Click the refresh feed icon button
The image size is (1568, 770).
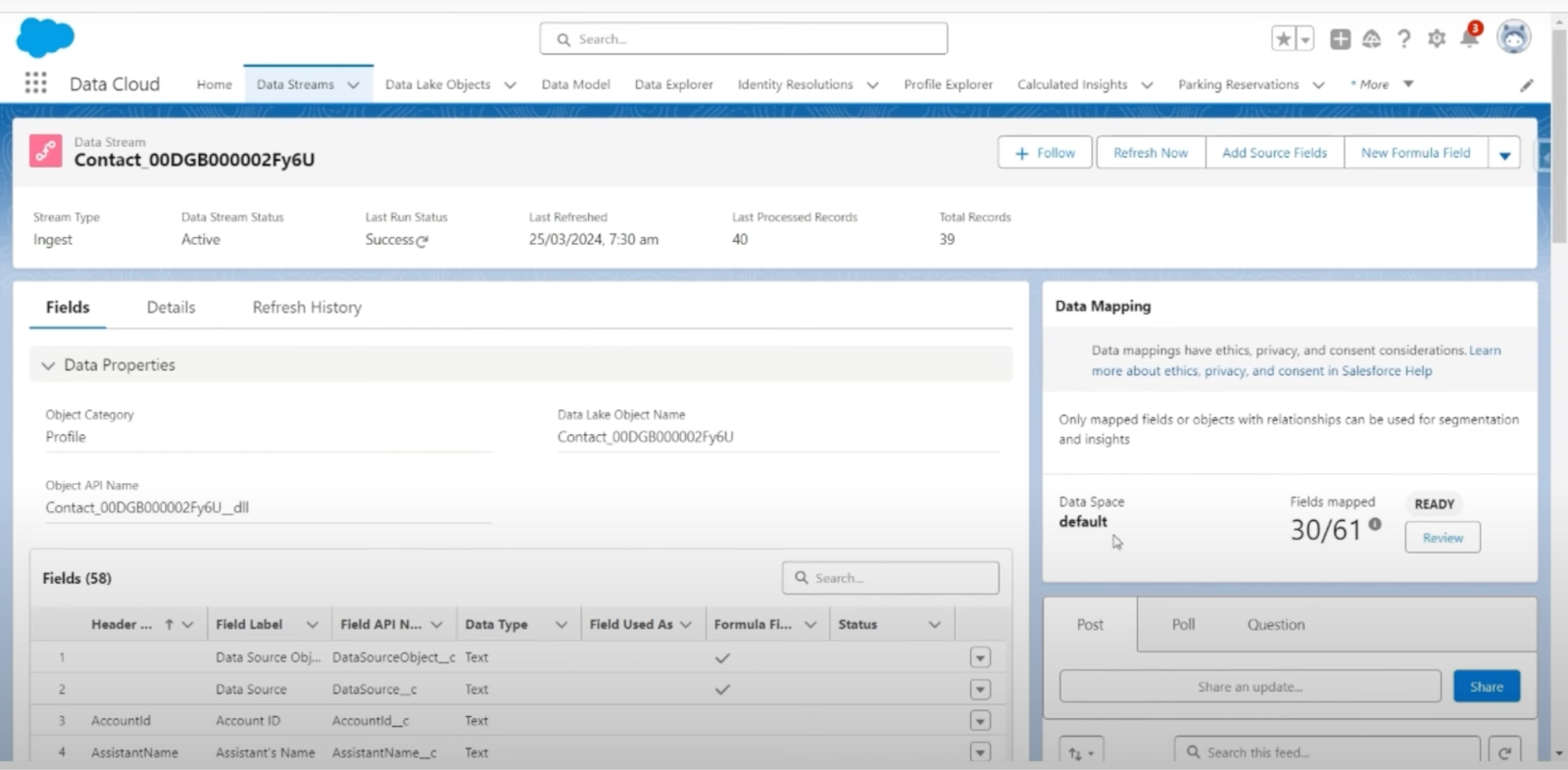coord(1504,752)
